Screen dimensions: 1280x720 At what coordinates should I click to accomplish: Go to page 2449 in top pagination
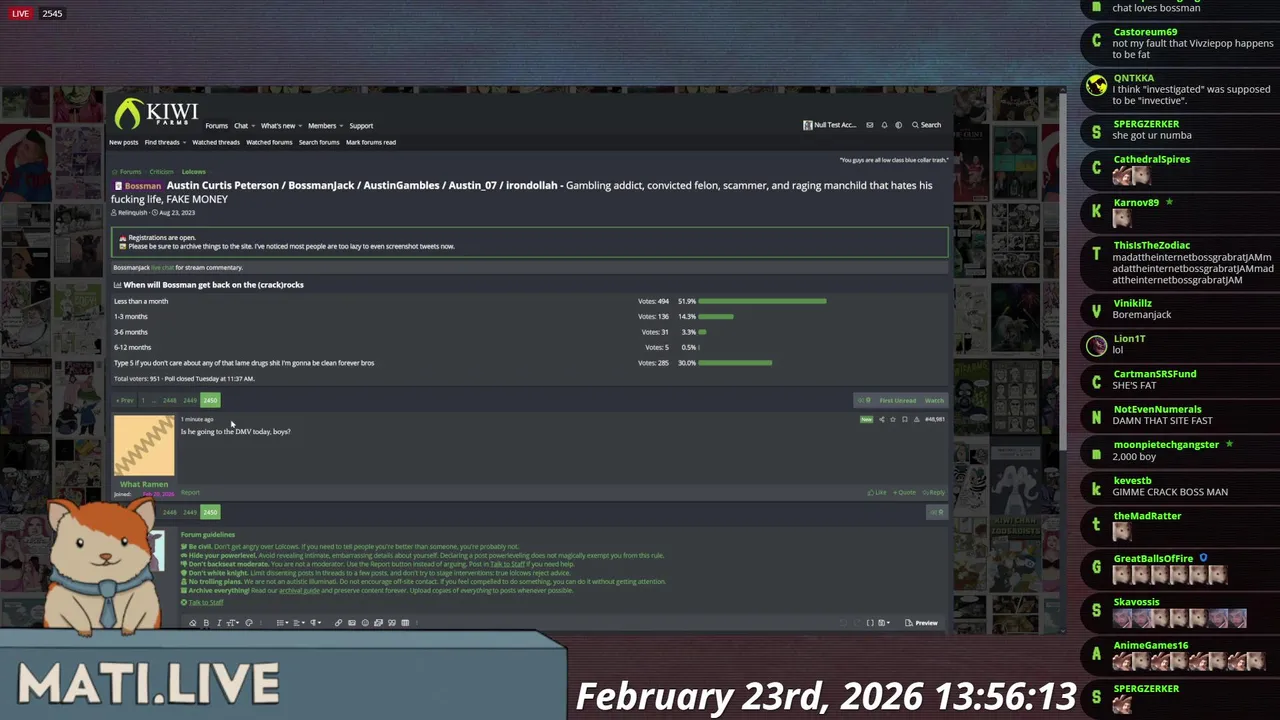click(190, 400)
